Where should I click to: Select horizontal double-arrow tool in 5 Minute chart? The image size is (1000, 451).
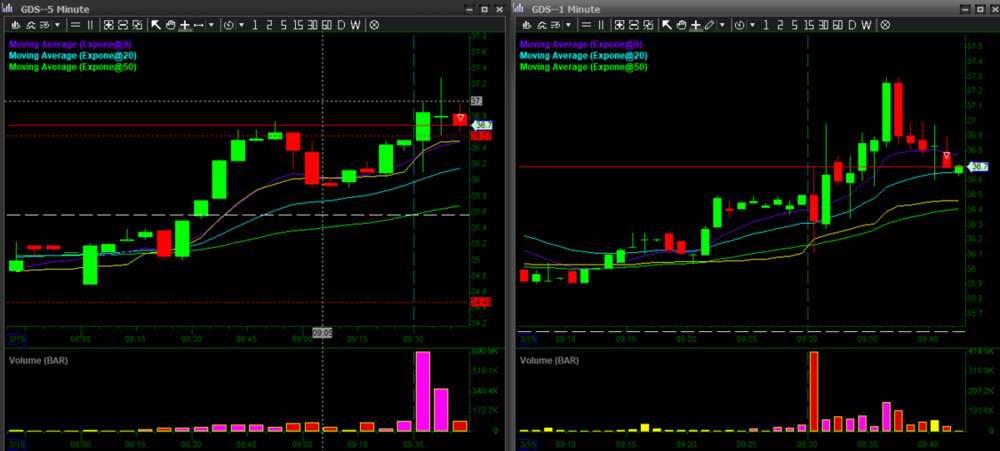click(199, 24)
